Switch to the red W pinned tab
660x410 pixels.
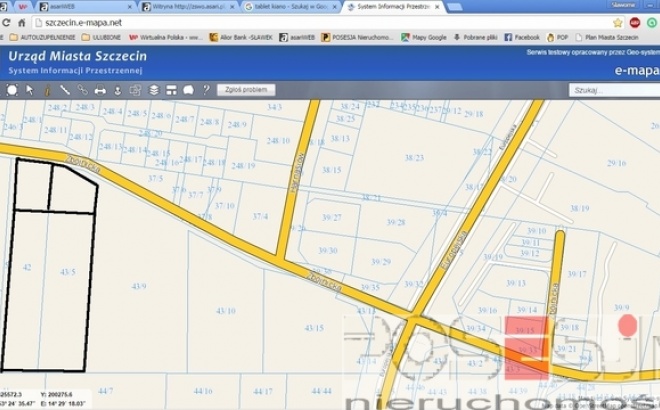click(x=23, y=7)
